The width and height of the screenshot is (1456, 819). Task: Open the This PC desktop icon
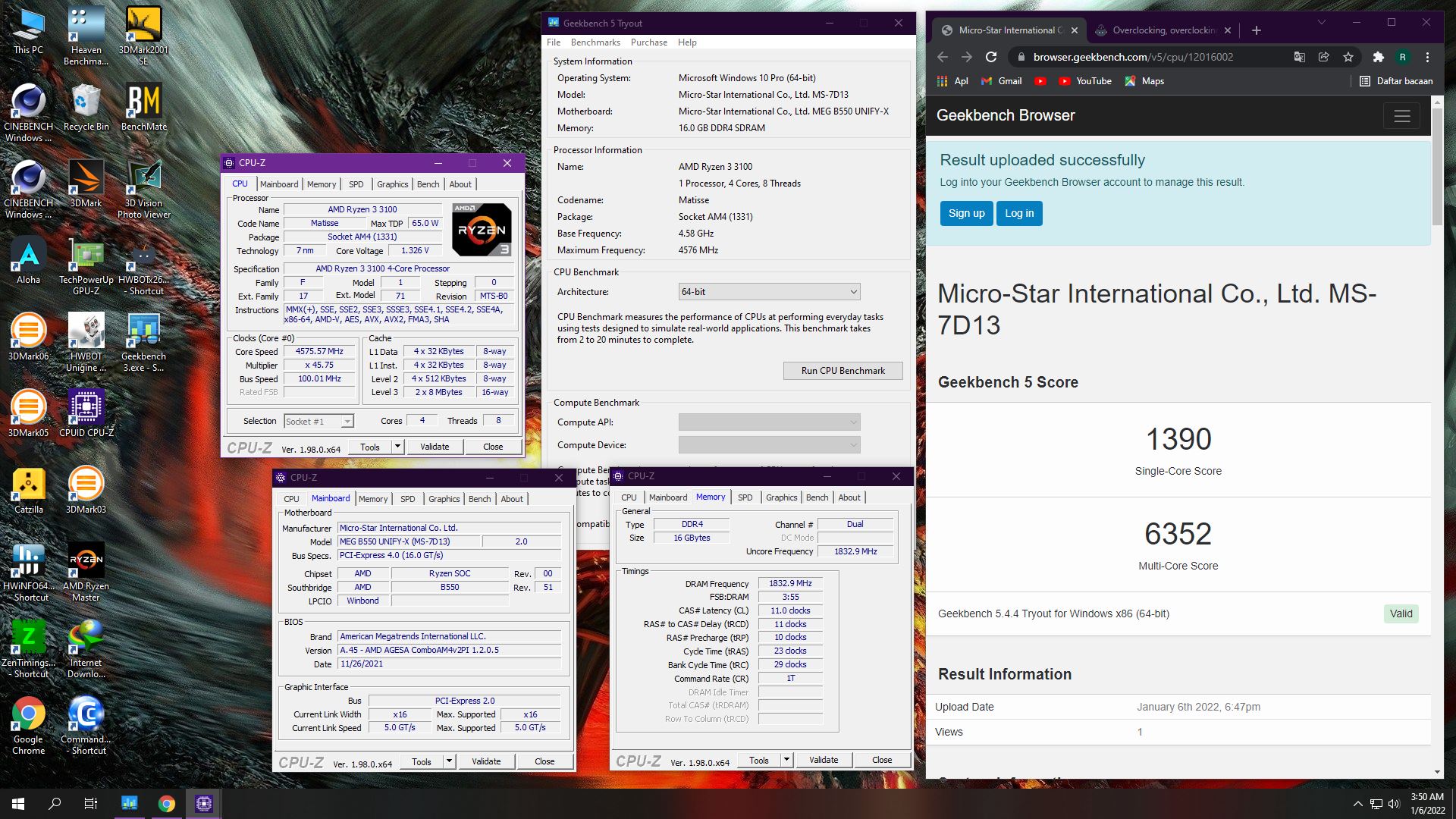point(28,30)
